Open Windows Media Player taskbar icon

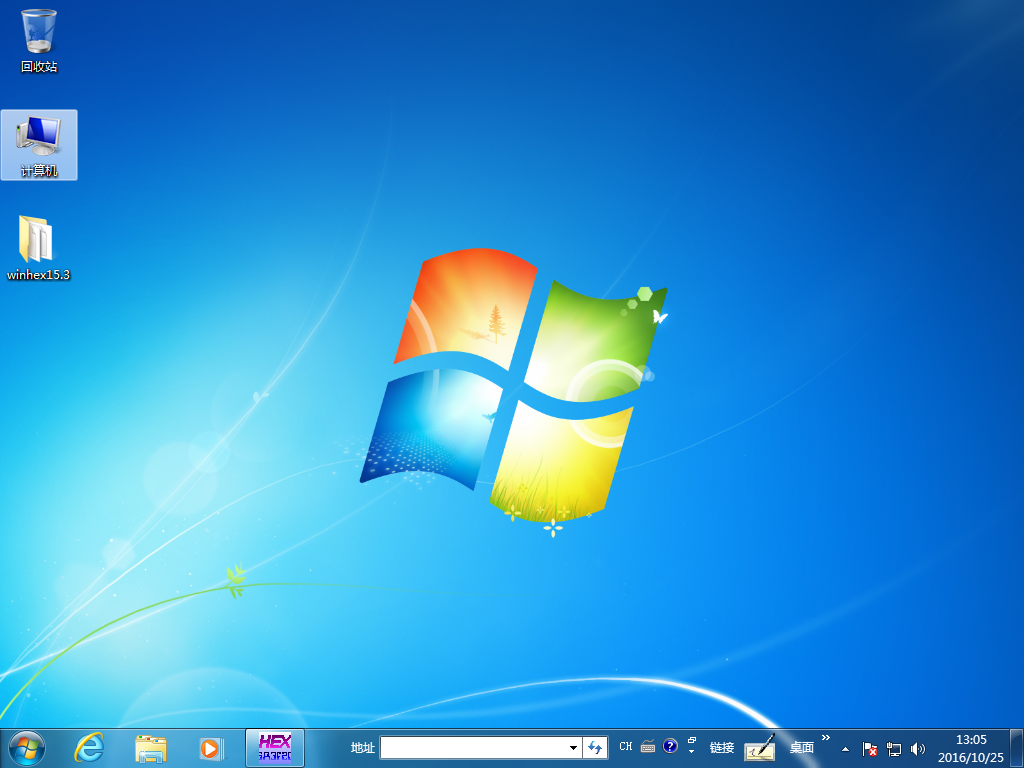[211, 748]
